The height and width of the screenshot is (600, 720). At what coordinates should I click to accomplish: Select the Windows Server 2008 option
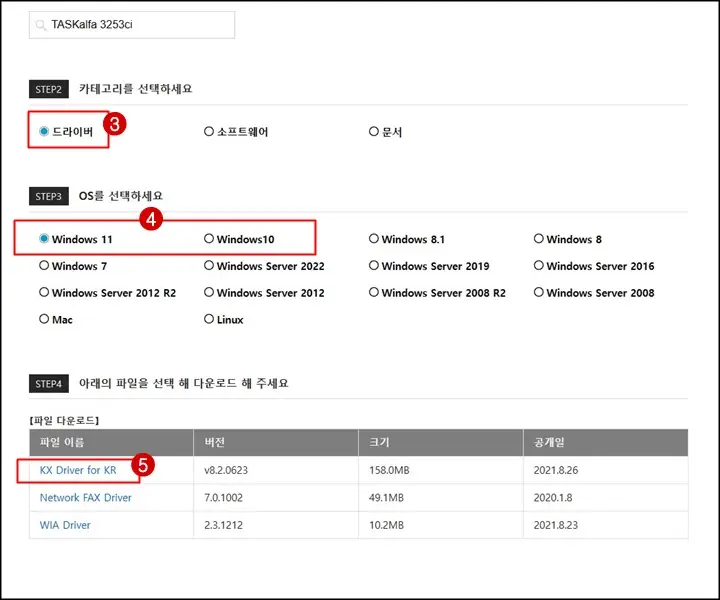tap(539, 292)
